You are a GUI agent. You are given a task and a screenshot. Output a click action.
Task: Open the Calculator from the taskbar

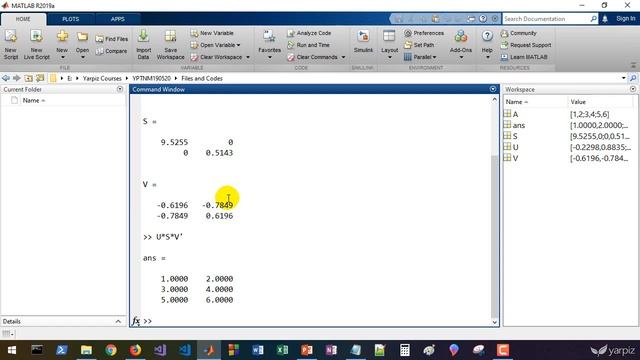coord(404,350)
